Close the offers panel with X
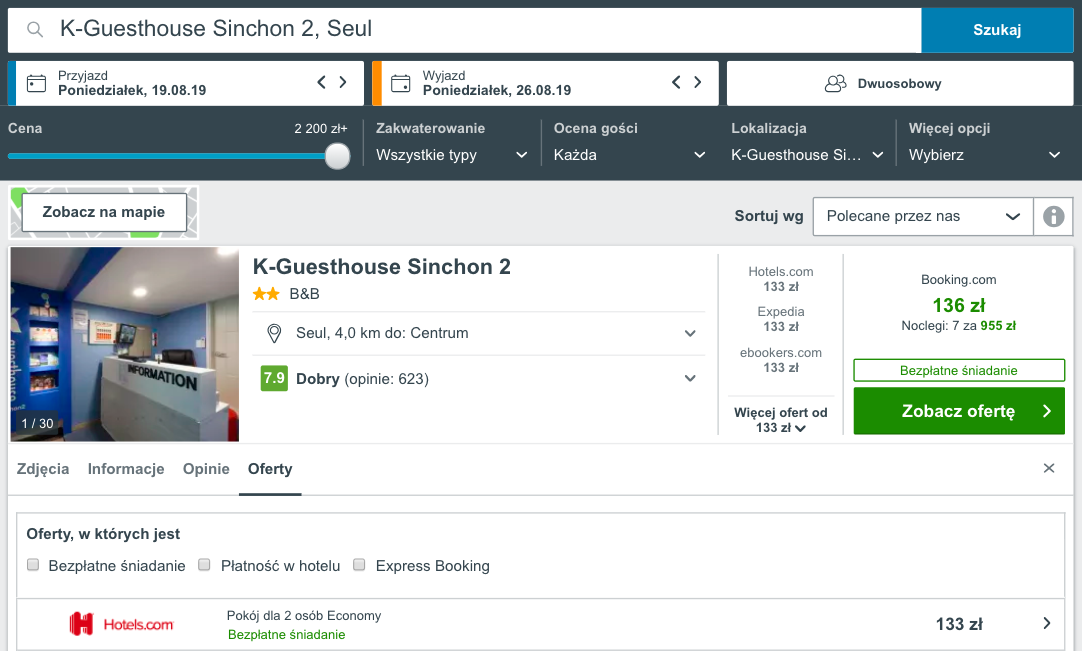Screen dimensions: 1082x651 pos(1049,468)
